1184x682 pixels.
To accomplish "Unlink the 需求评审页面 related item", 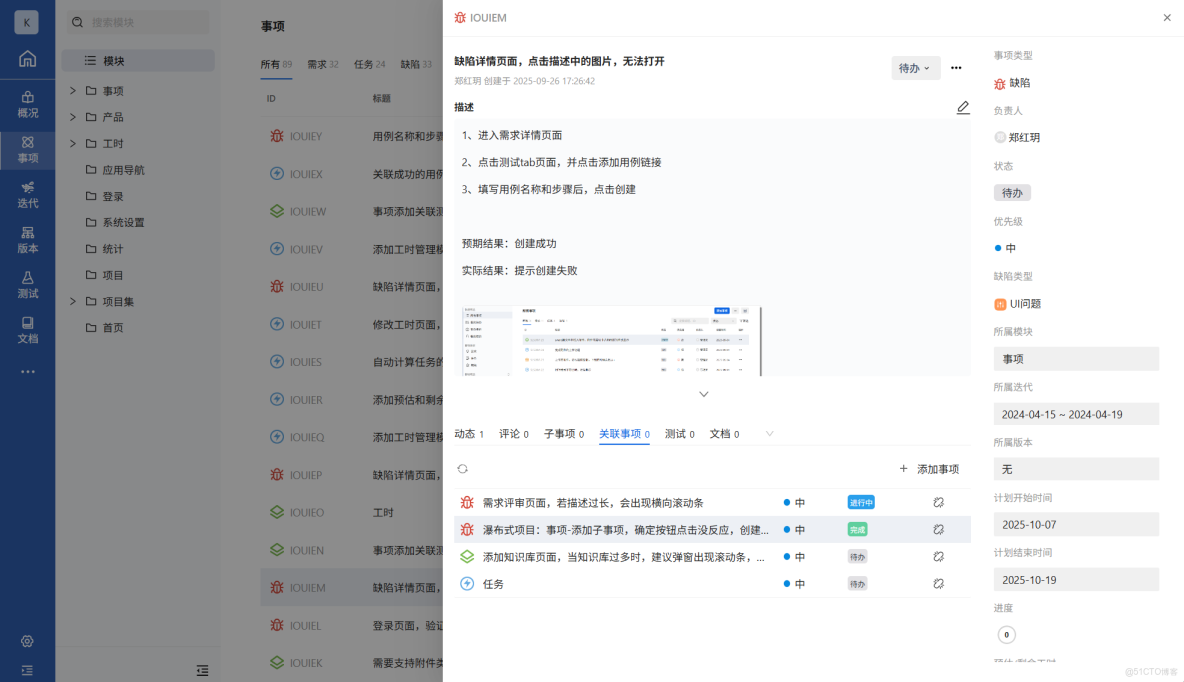I will [938, 503].
